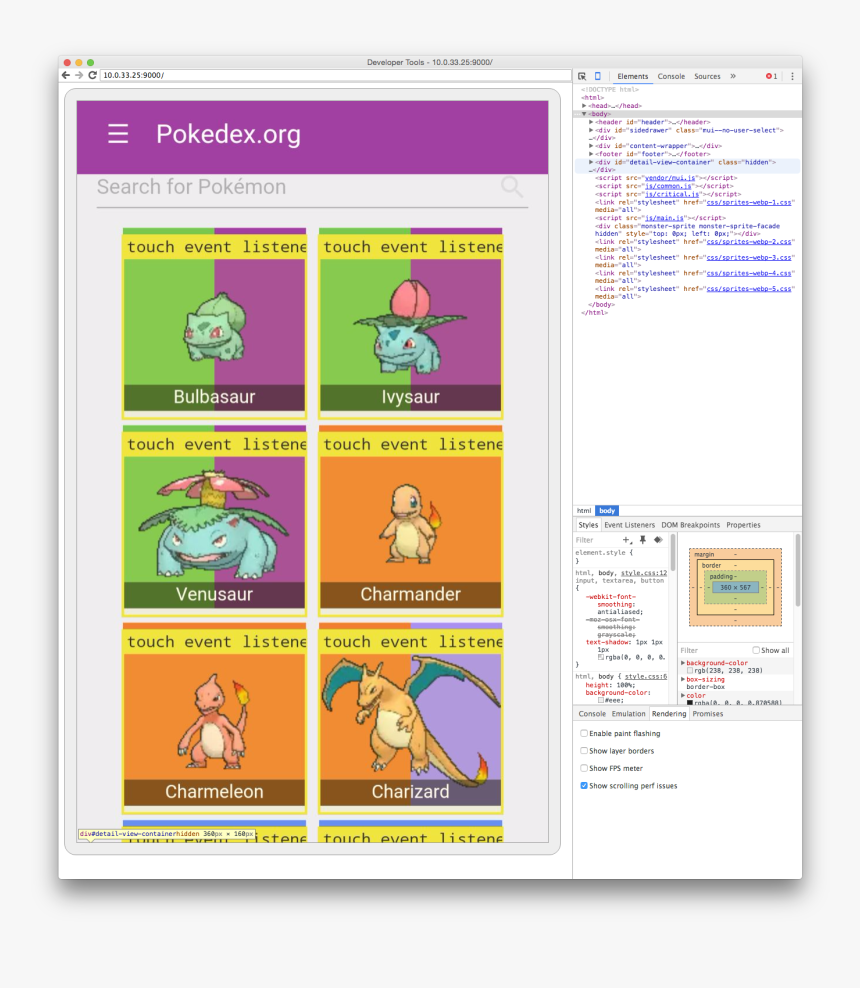Viewport: 860px width, 988px height.
Task: Open the Event Listeners tab
Action: 629,525
